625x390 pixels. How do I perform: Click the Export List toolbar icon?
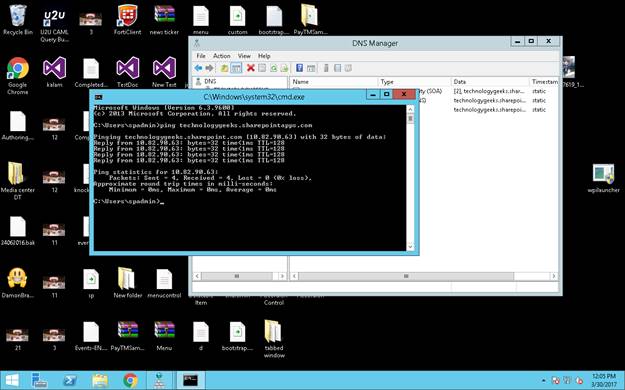tap(284, 68)
